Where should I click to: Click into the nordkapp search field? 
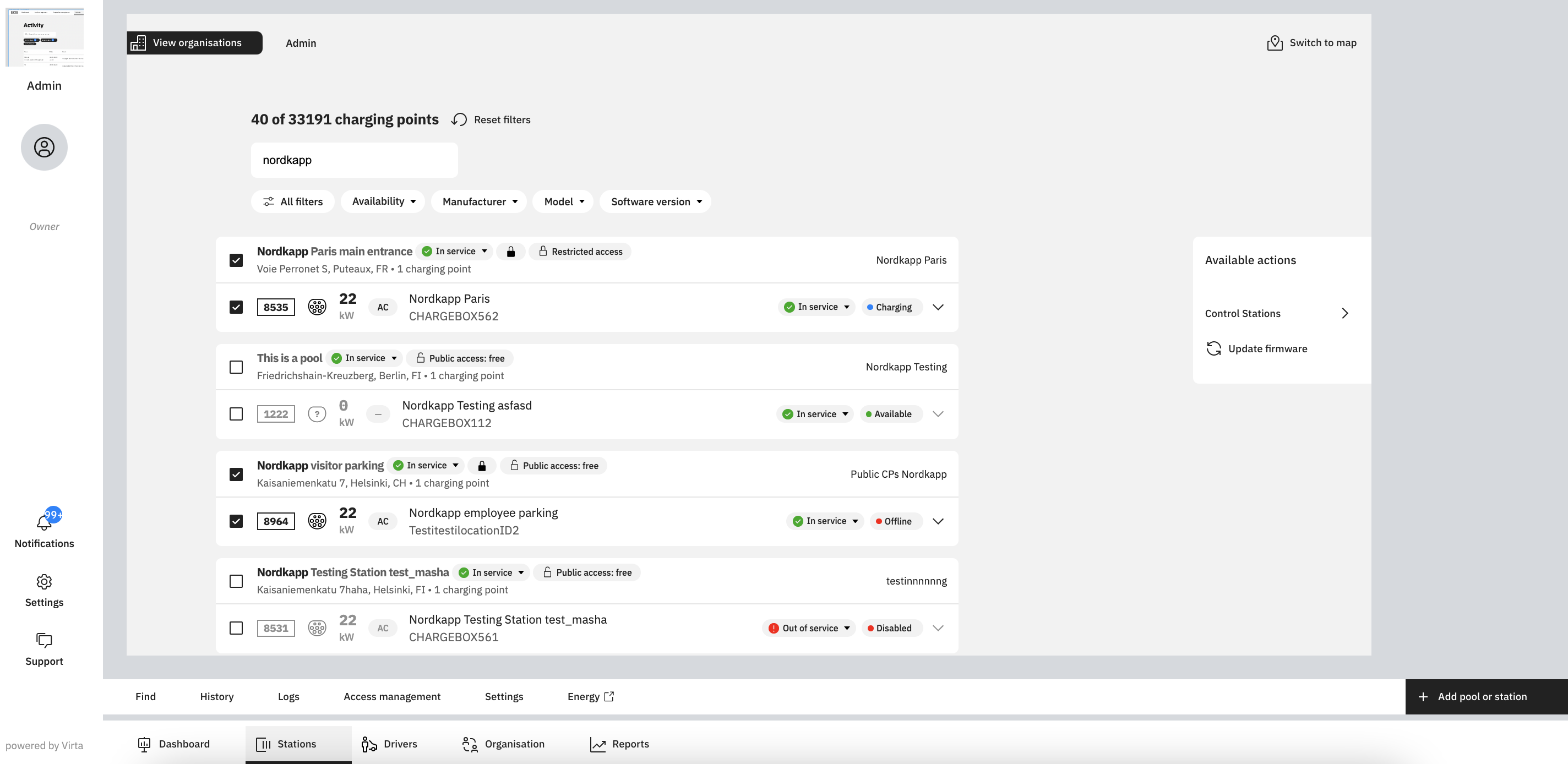pos(354,160)
